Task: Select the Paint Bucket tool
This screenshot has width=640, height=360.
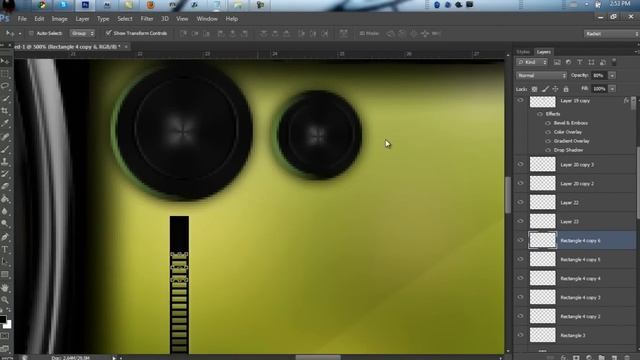Action: click(5, 199)
